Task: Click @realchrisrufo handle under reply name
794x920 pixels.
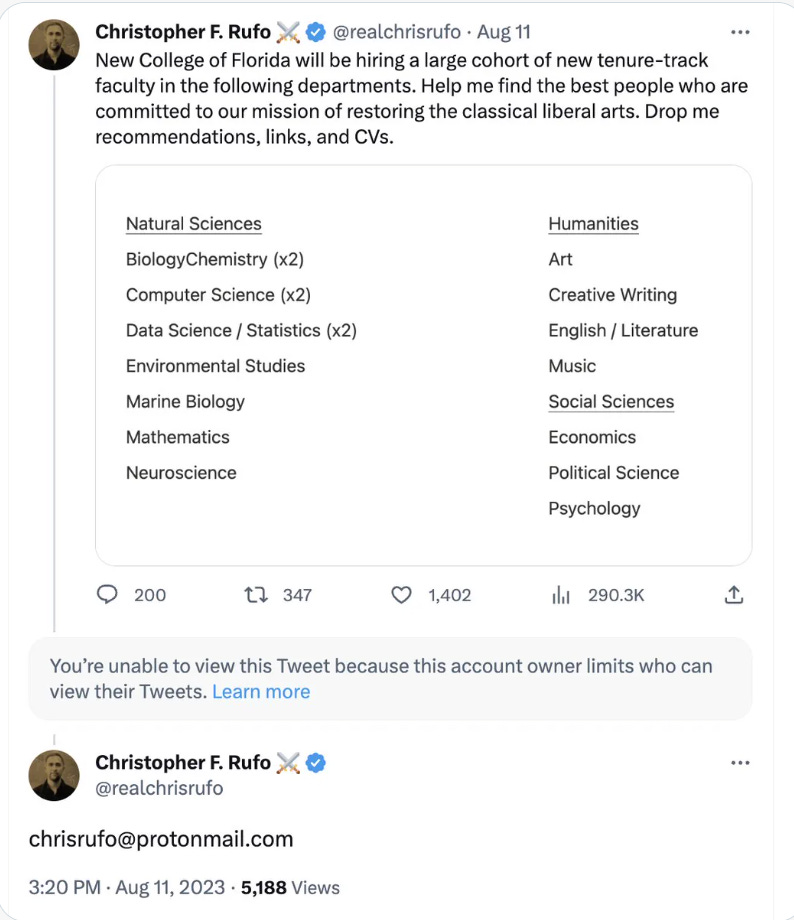Action: 159,788
